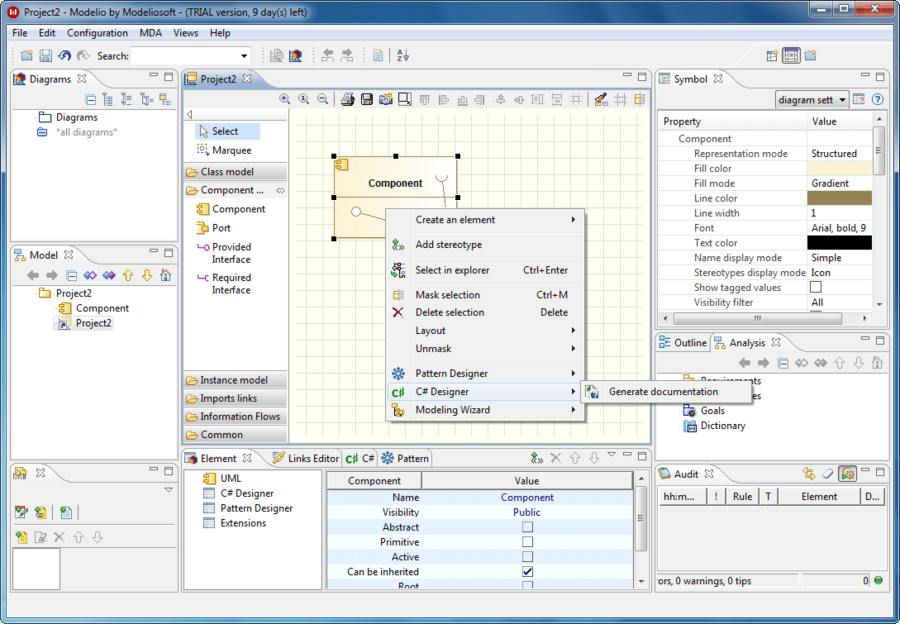Viewport: 900px width, 624px height.
Task: Click the Dictionary item in Analysis tree
Action: pos(715,425)
